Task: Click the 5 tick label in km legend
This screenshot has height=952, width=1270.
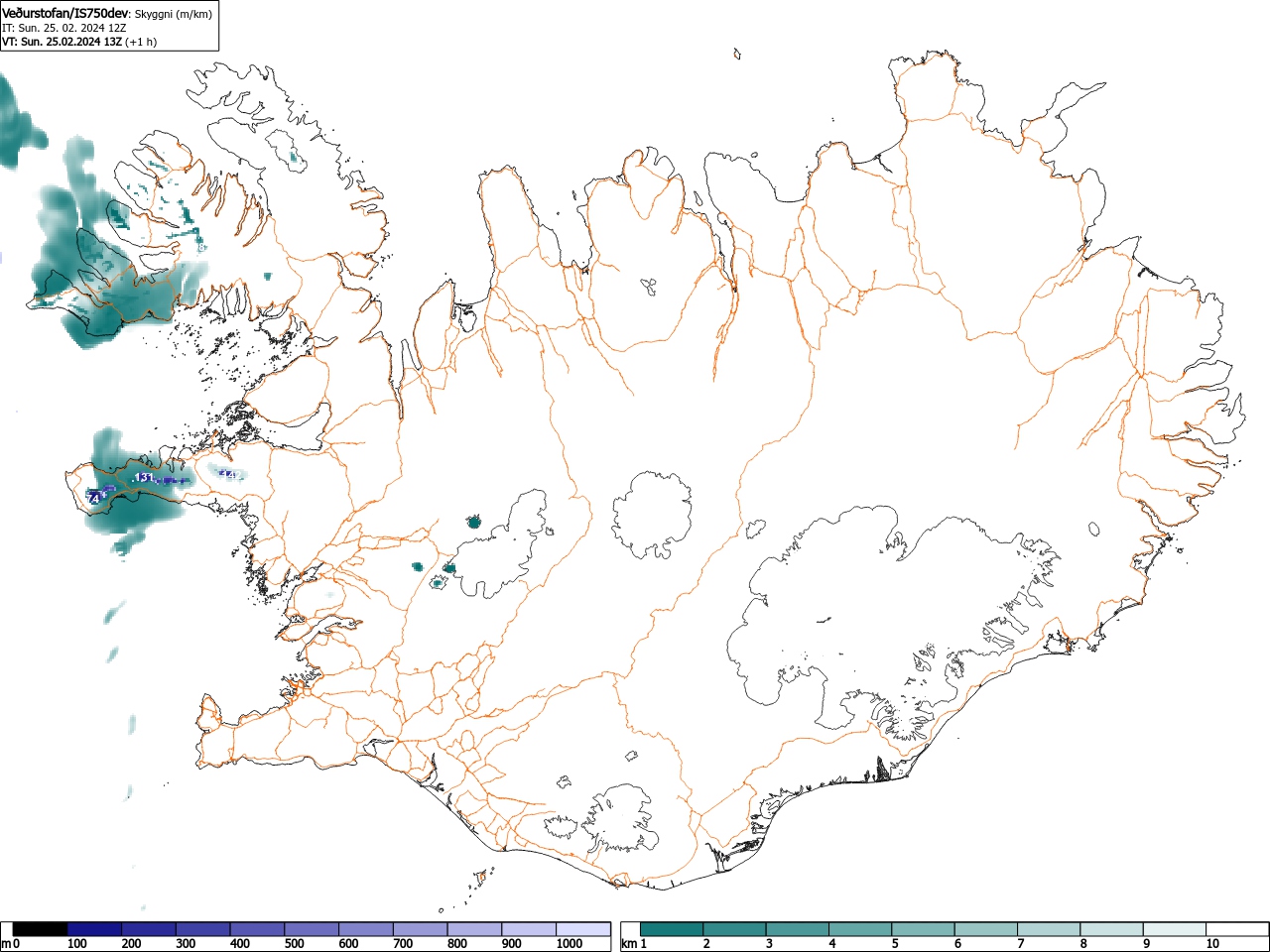Action: (x=895, y=944)
